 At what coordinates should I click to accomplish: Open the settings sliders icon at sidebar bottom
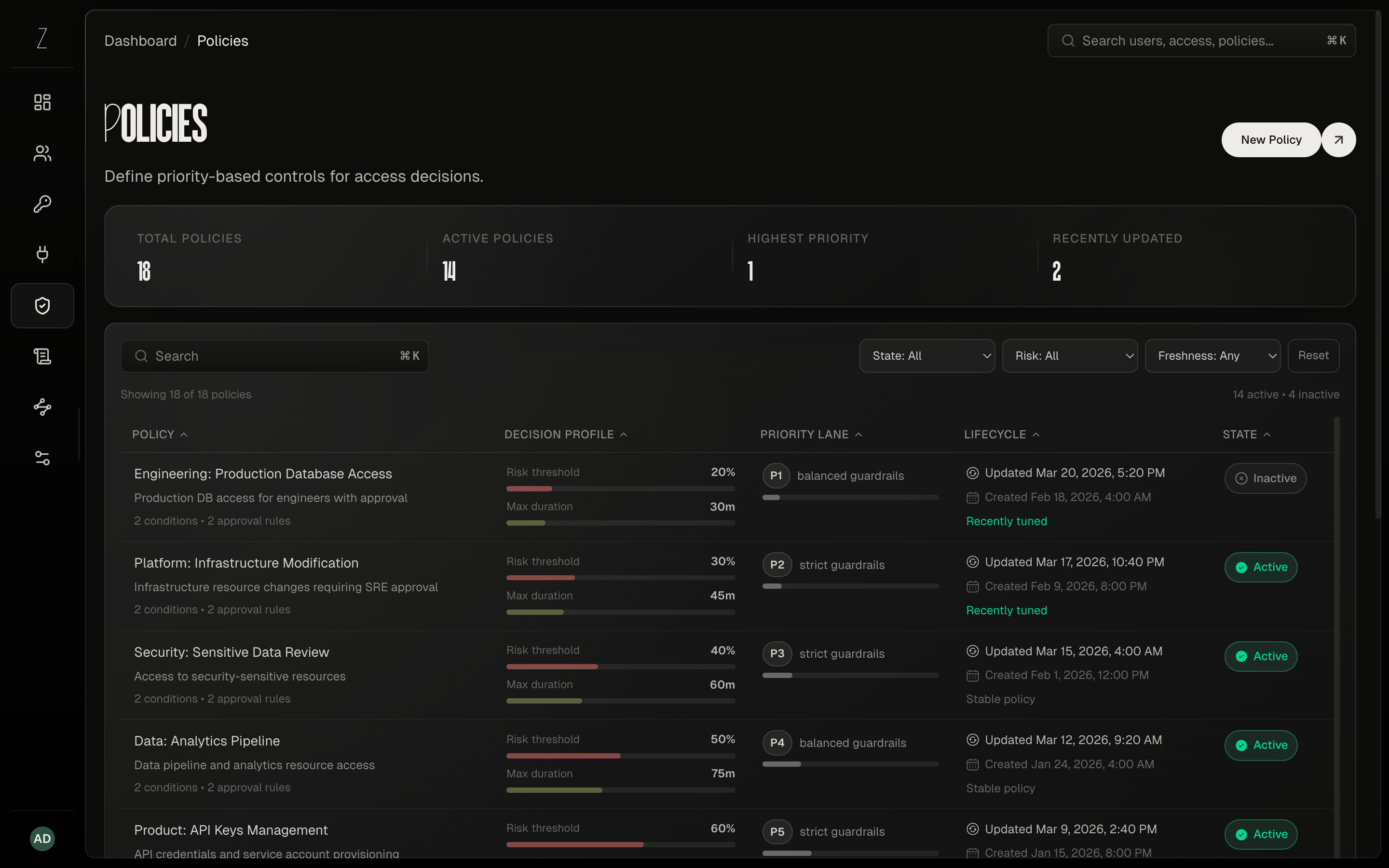pos(41,458)
